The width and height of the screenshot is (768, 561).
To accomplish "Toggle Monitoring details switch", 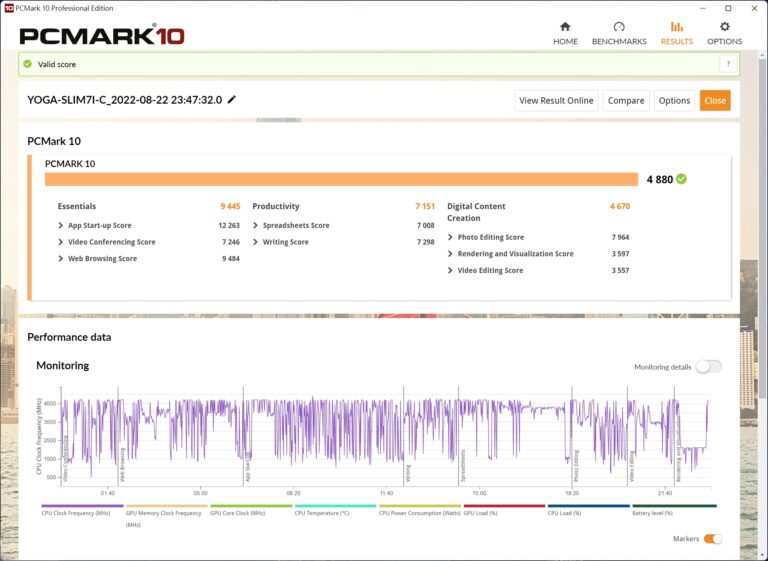I will click(709, 366).
